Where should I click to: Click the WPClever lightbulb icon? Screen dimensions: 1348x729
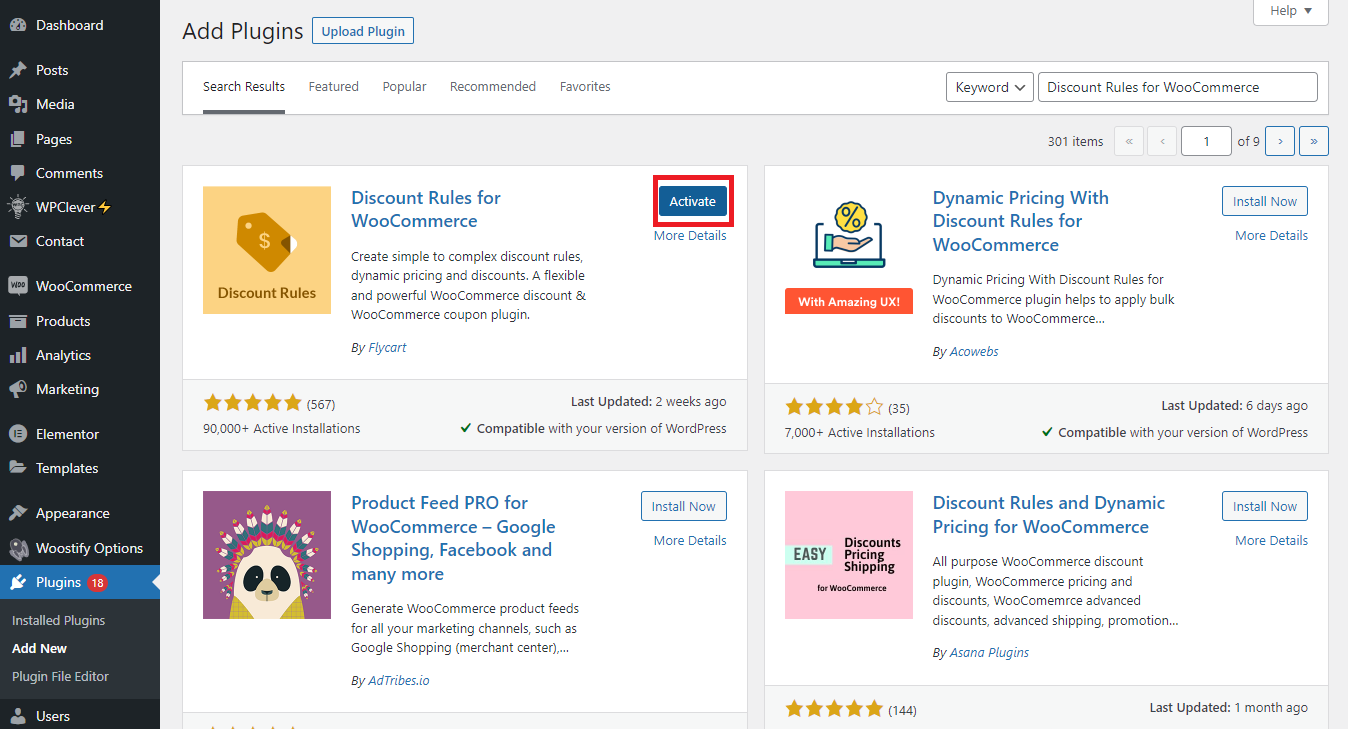[x=18, y=207]
